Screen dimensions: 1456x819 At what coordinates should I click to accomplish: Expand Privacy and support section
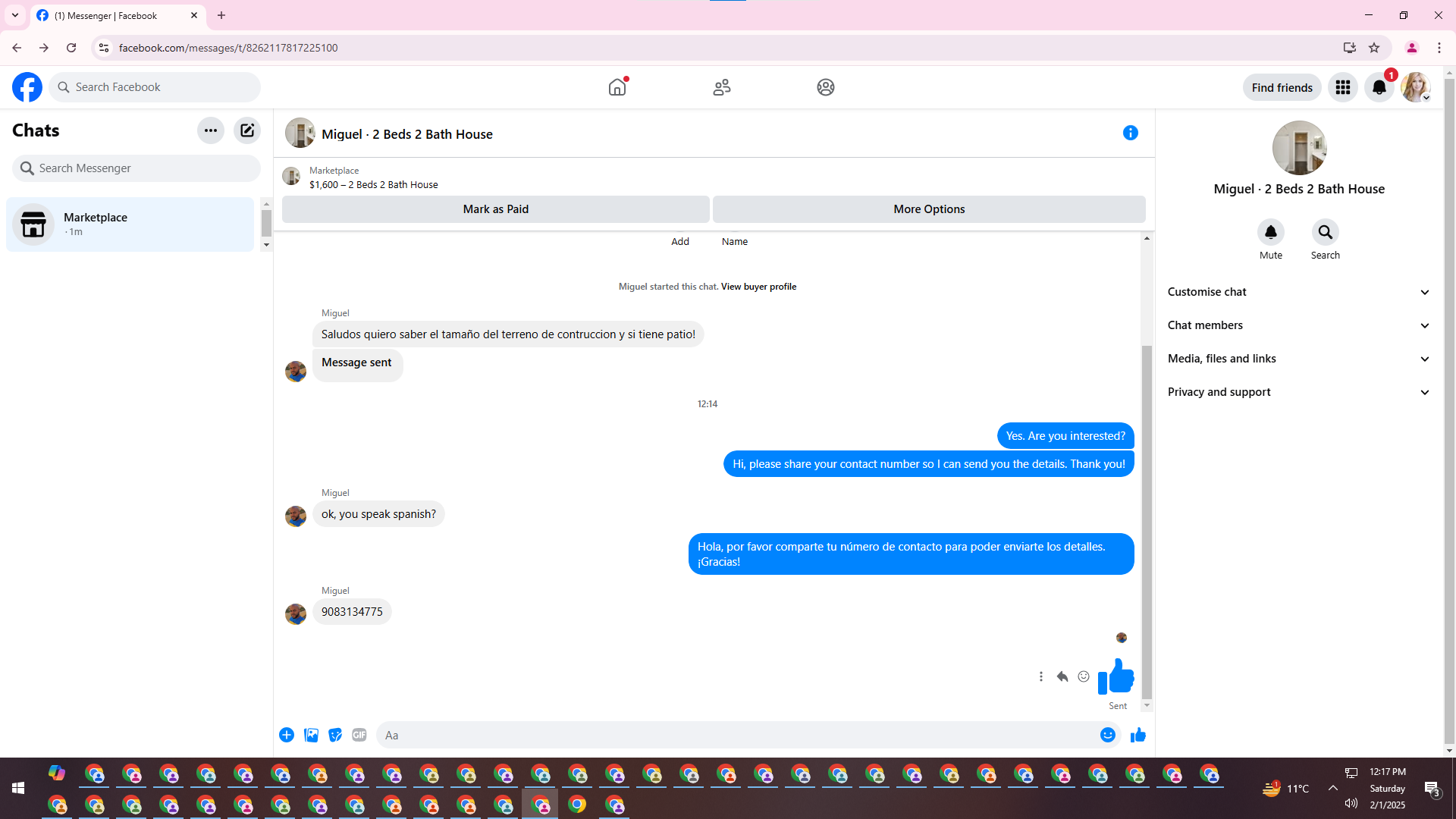tap(1299, 392)
